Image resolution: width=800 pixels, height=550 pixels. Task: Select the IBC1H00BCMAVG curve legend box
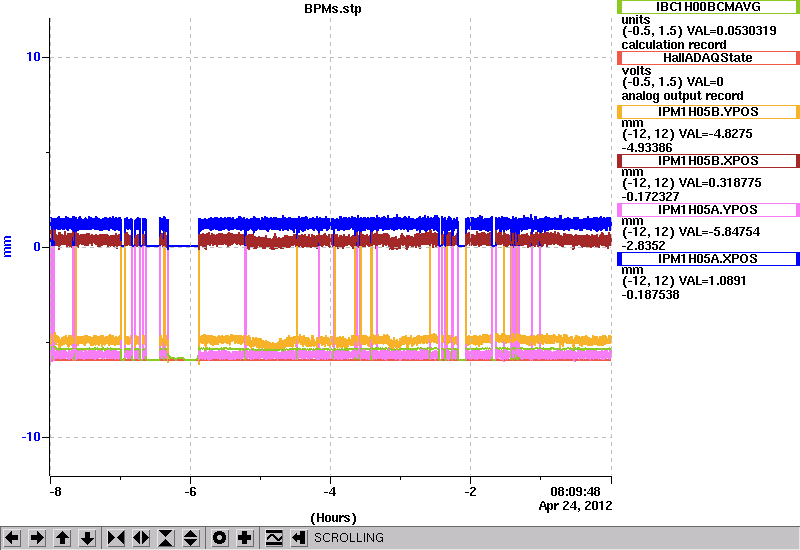click(708, 7)
